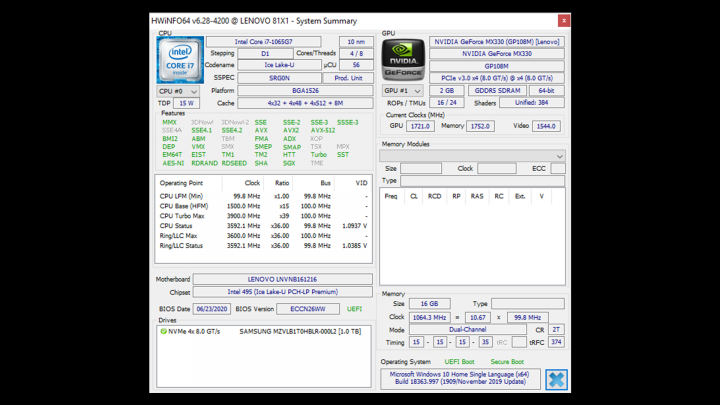Click the BIOS Version ECCN26WW field

click(306, 309)
